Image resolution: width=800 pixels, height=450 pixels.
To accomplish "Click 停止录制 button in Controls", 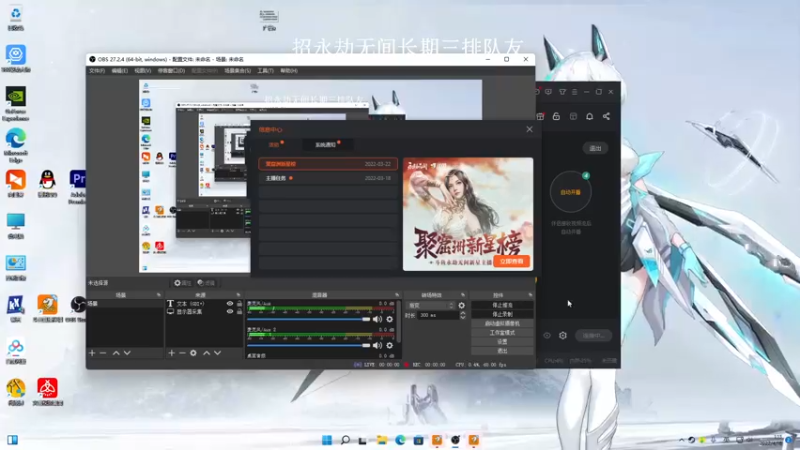I will [503, 314].
